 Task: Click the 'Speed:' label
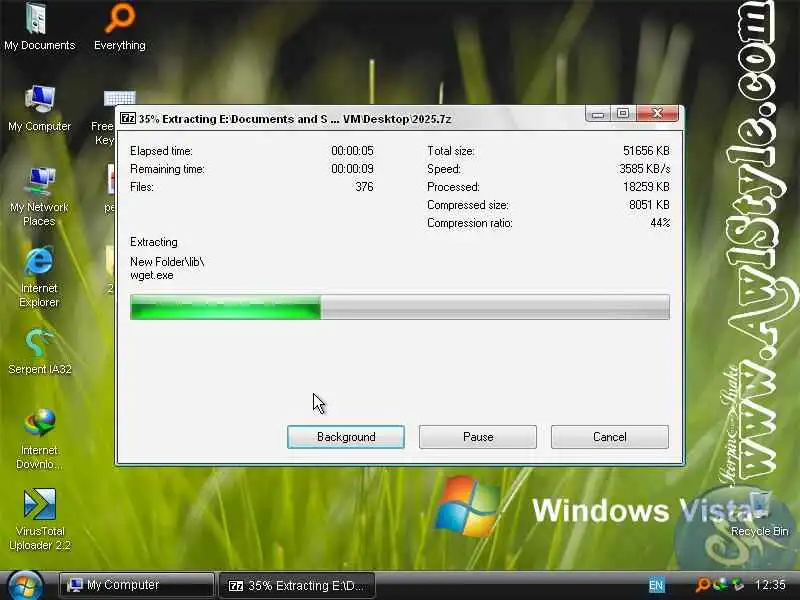pos(444,169)
